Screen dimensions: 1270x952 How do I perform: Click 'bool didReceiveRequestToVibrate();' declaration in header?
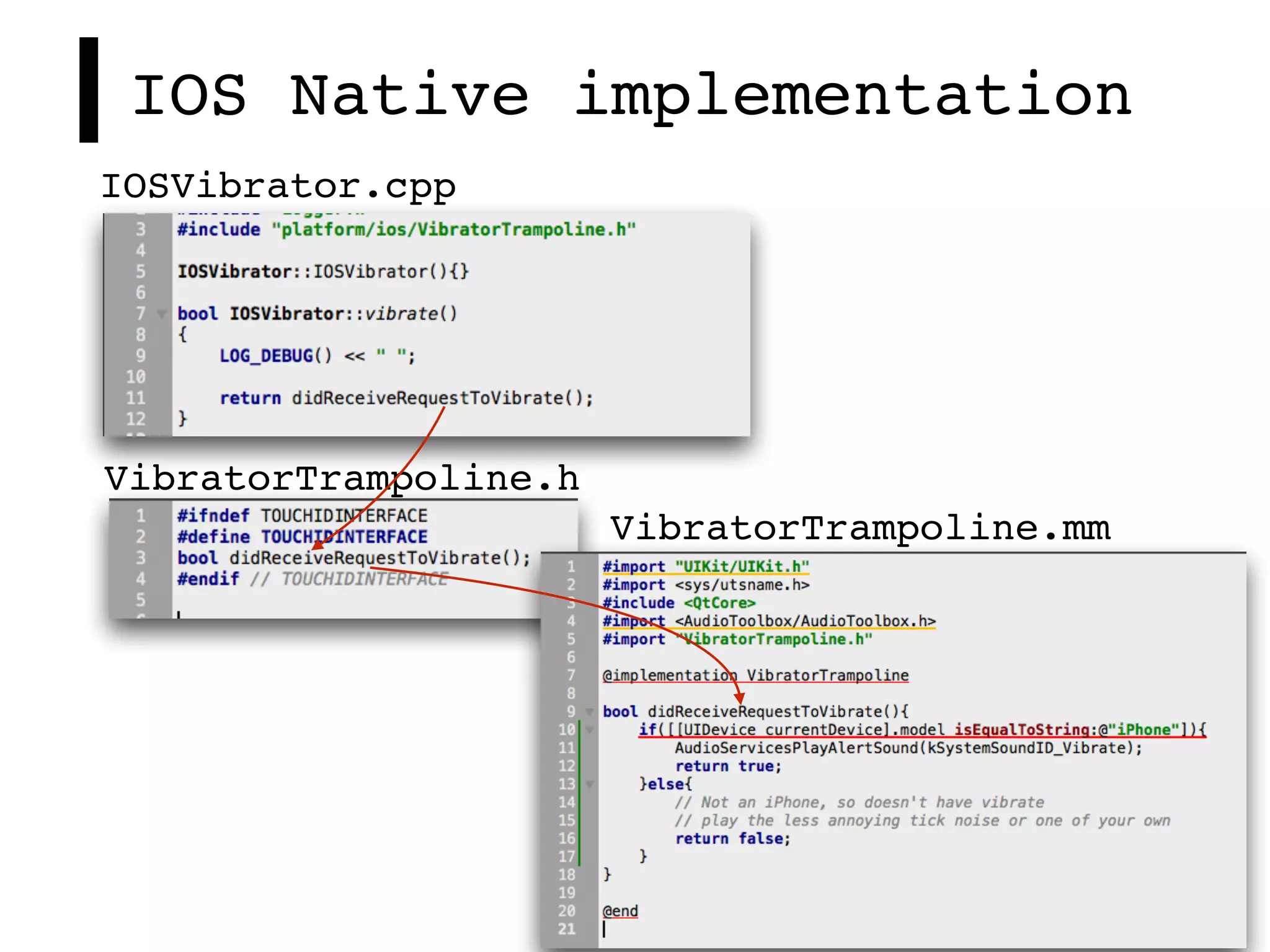tap(354, 558)
